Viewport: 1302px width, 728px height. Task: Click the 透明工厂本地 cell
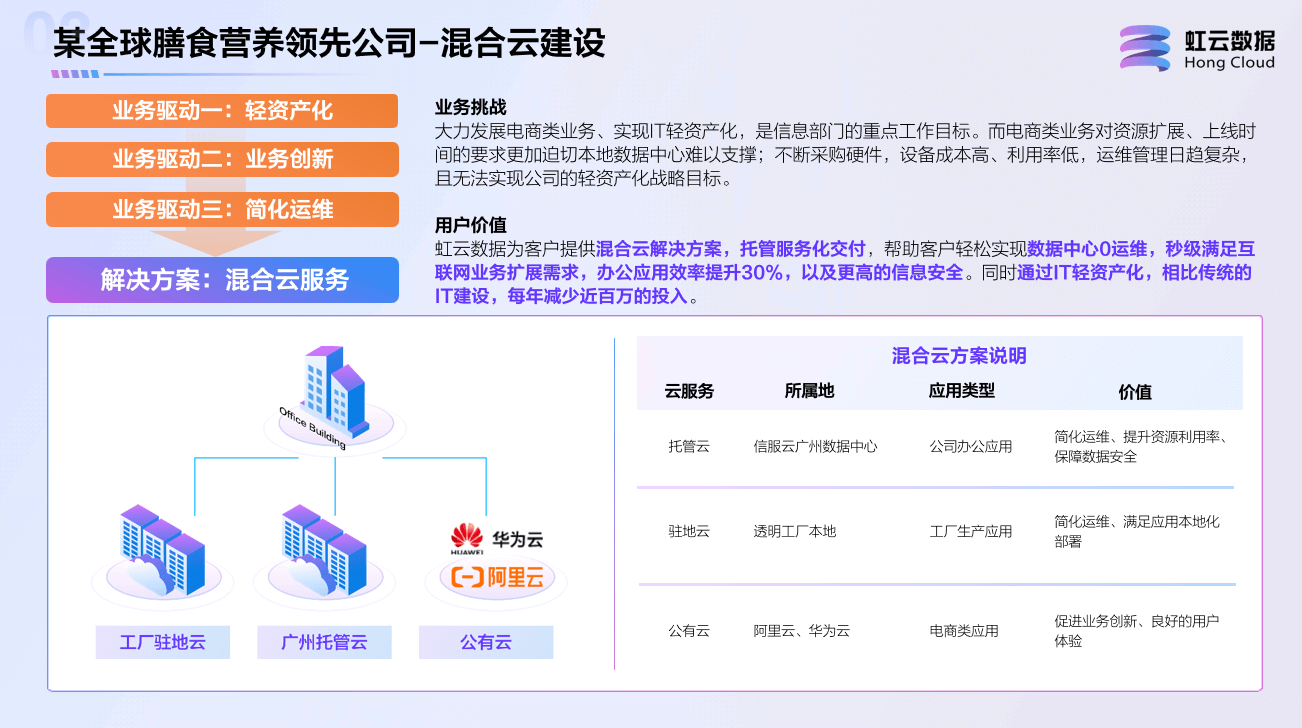coord(794,531)
